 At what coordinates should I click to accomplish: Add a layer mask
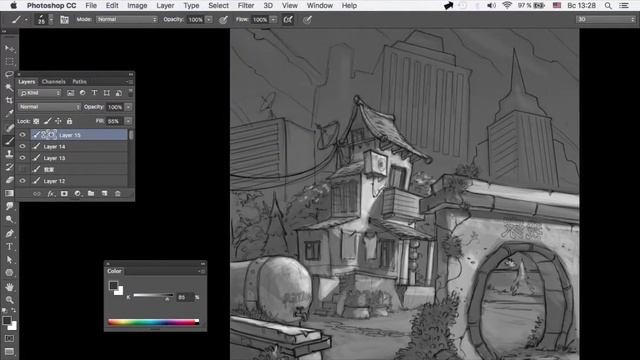(64, 194)
